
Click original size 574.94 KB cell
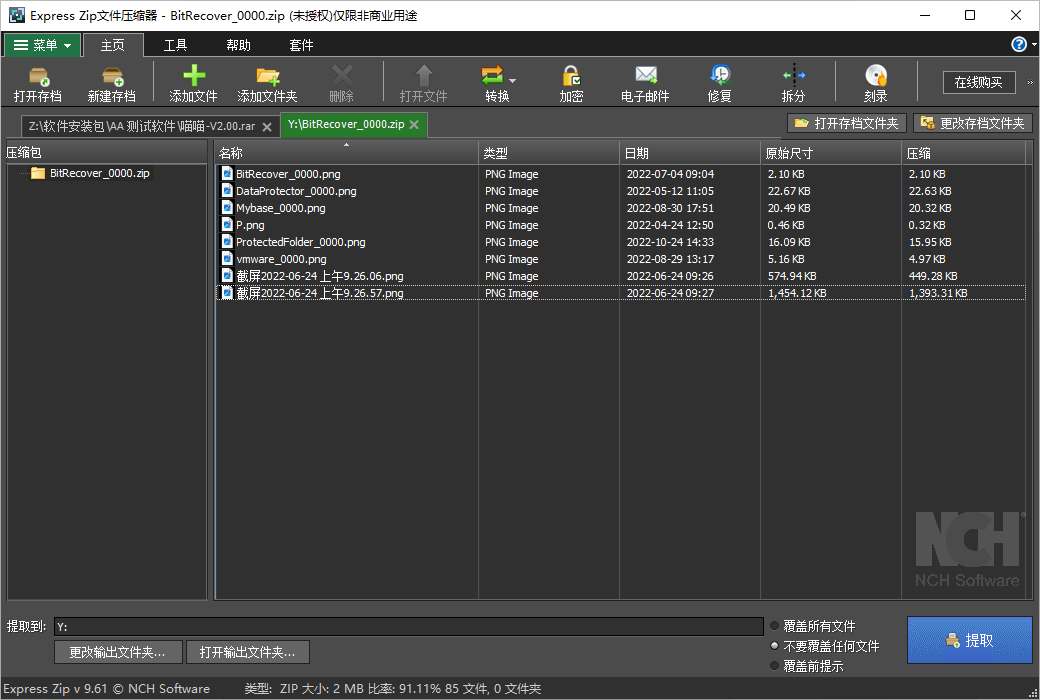coord(792,276)
